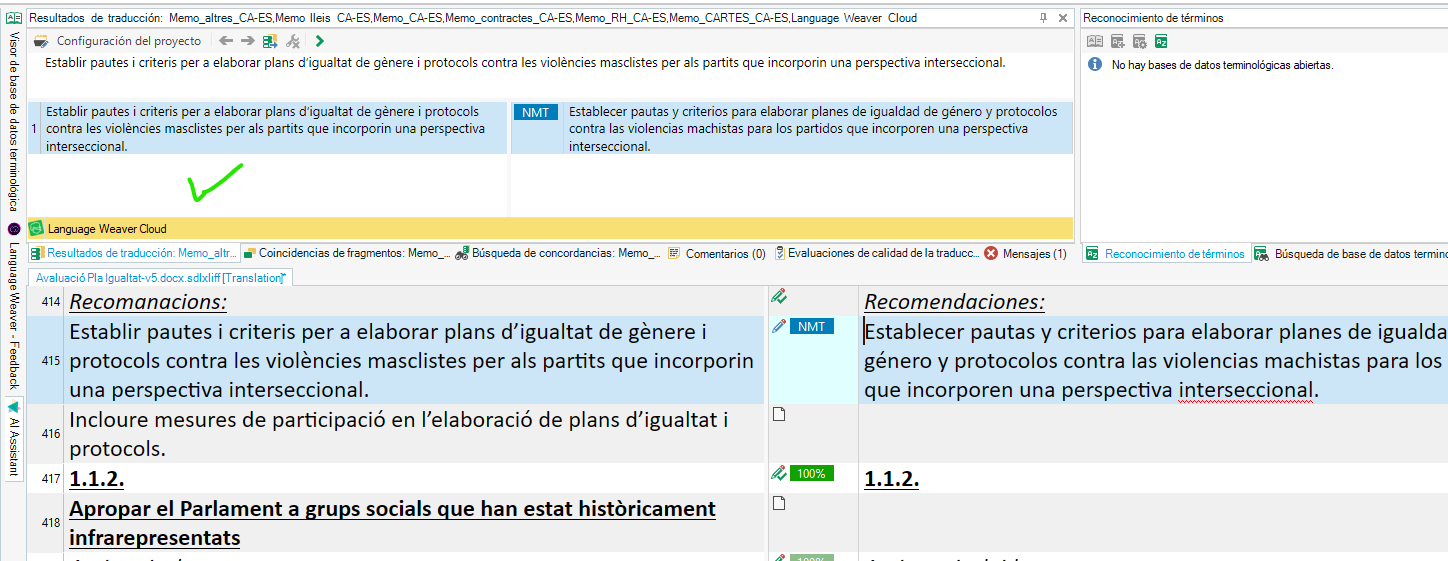Switch to Reconocimiento de términos tab
1448x561 pixels.
coord(1166,254)
